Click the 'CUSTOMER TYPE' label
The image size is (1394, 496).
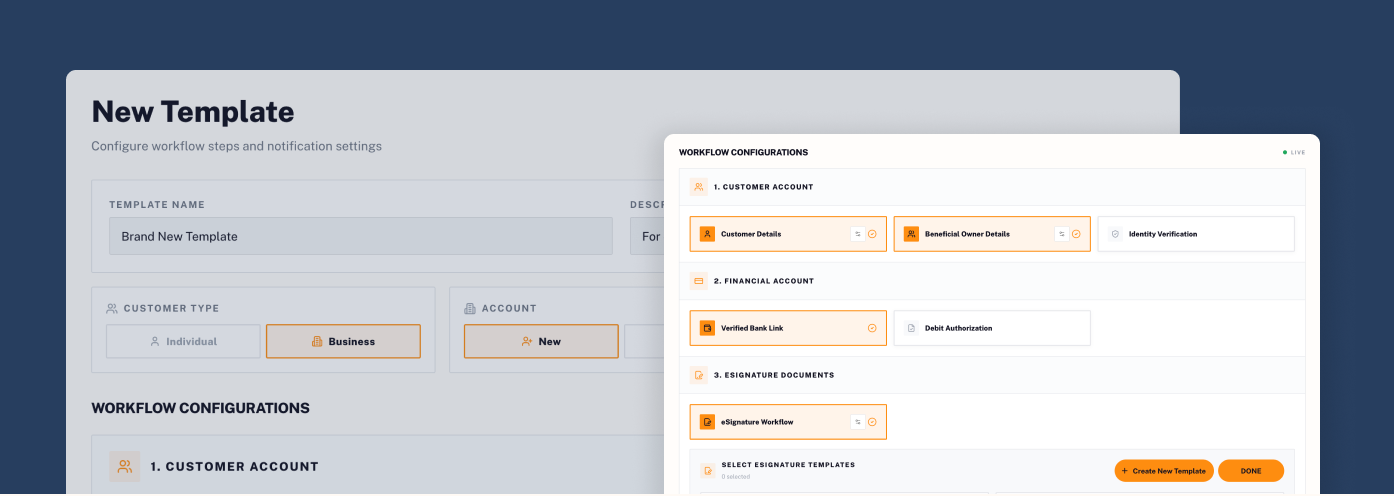[171, 309]
